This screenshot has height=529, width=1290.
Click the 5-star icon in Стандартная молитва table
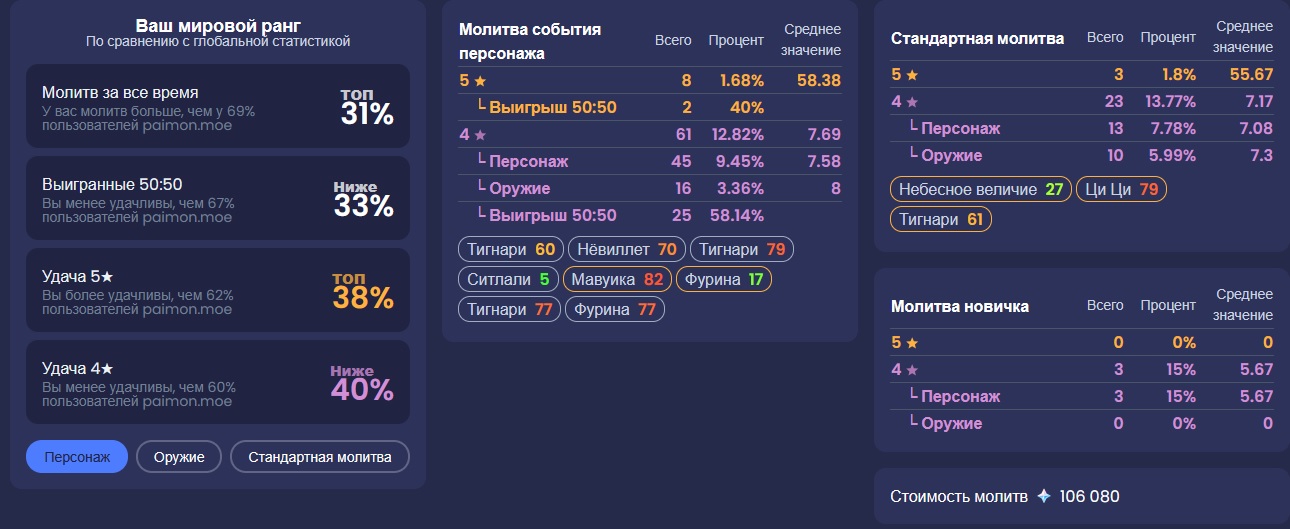[x=912, y=75]
